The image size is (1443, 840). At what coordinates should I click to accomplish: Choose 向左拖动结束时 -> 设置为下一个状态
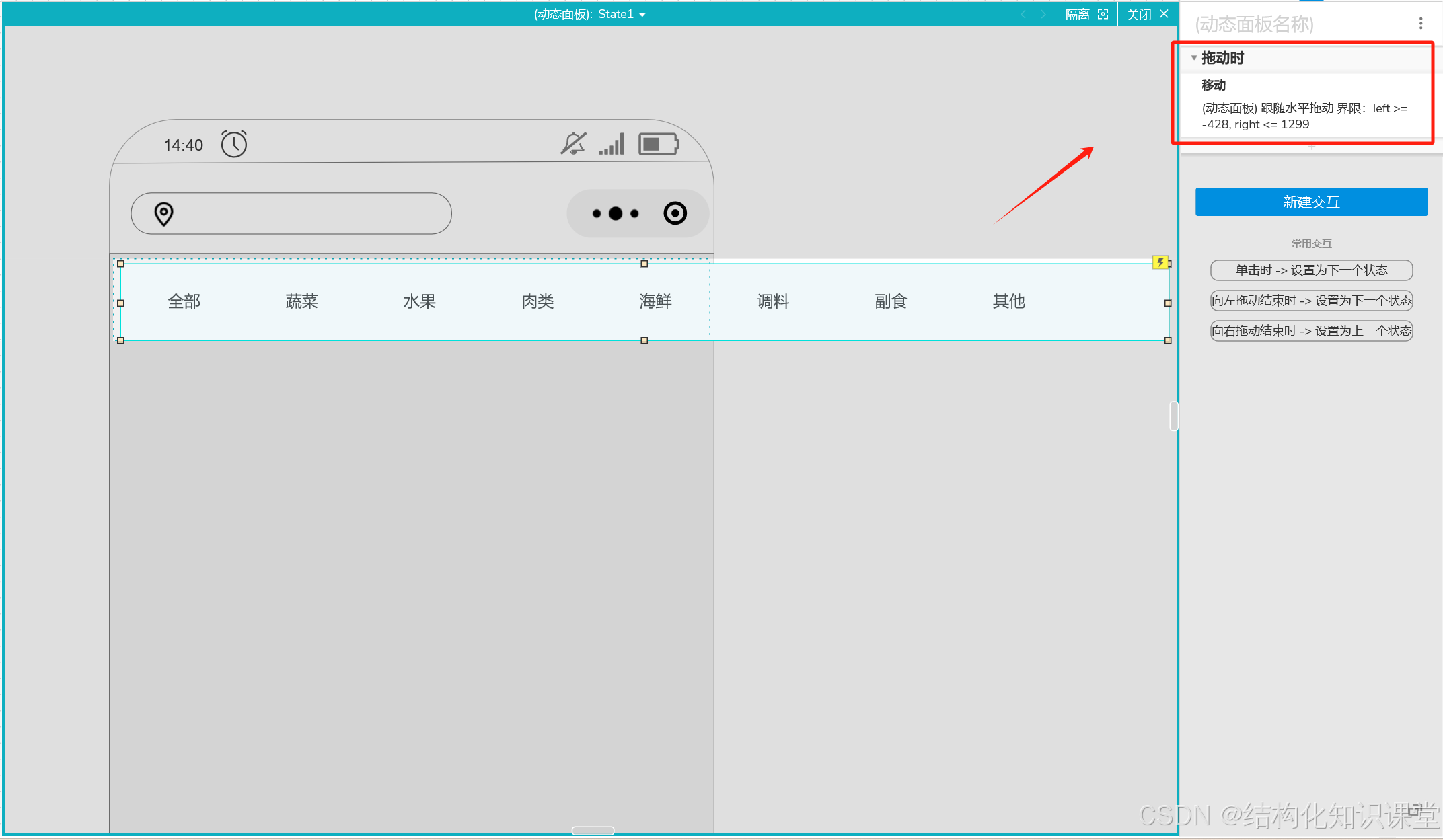[1311, 301]
